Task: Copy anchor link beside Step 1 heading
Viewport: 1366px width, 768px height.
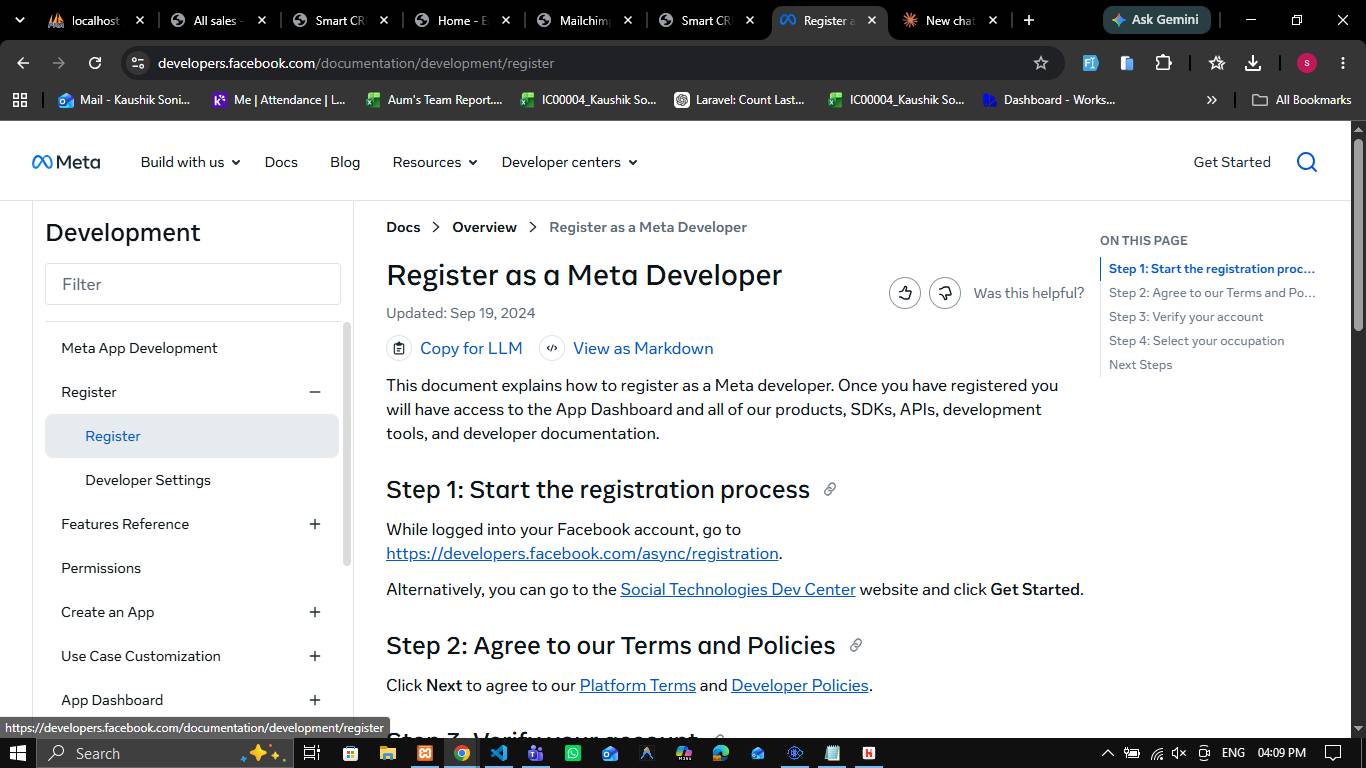Action: (x=829, y=489)
